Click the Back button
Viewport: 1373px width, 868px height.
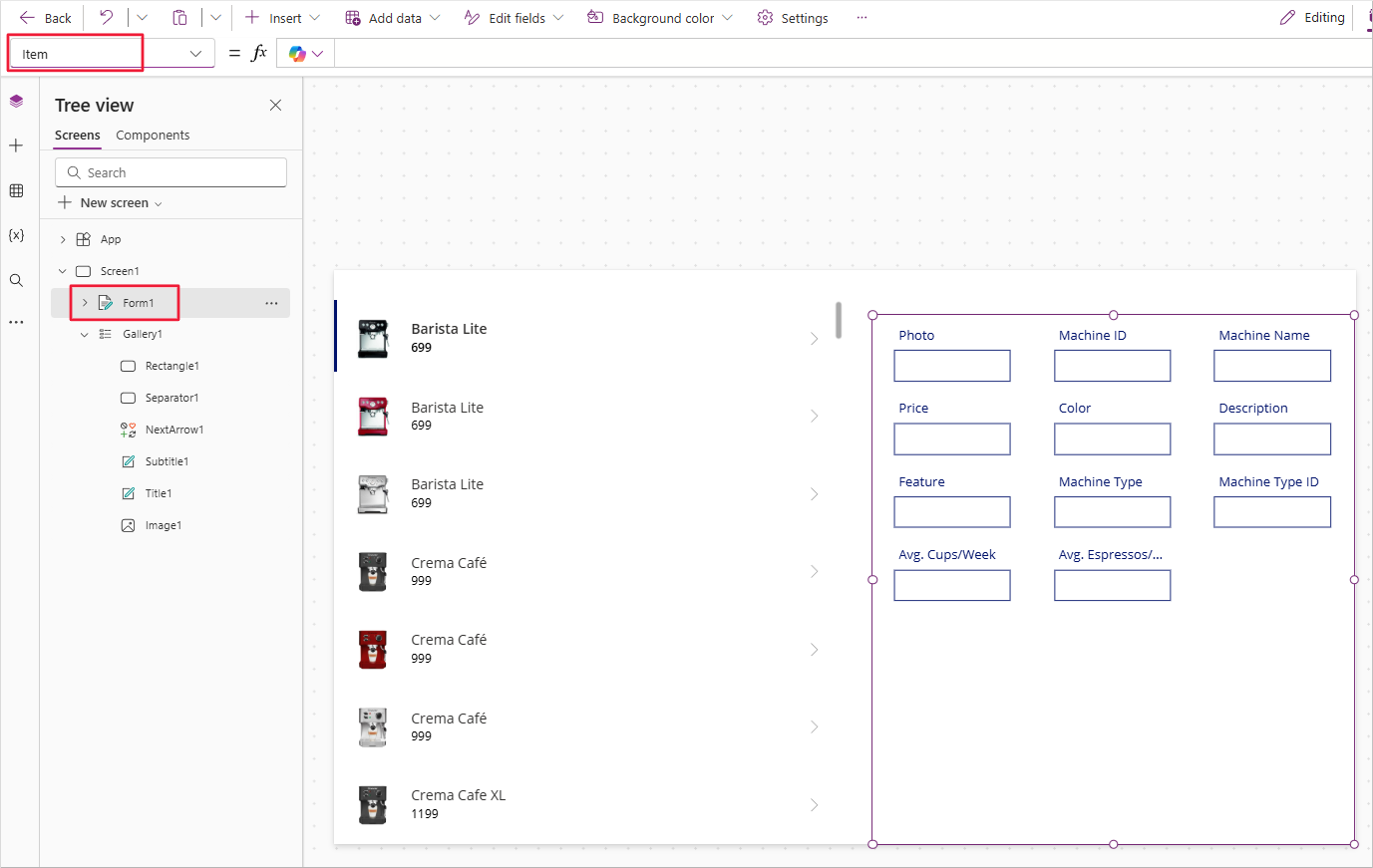point(44,17)
